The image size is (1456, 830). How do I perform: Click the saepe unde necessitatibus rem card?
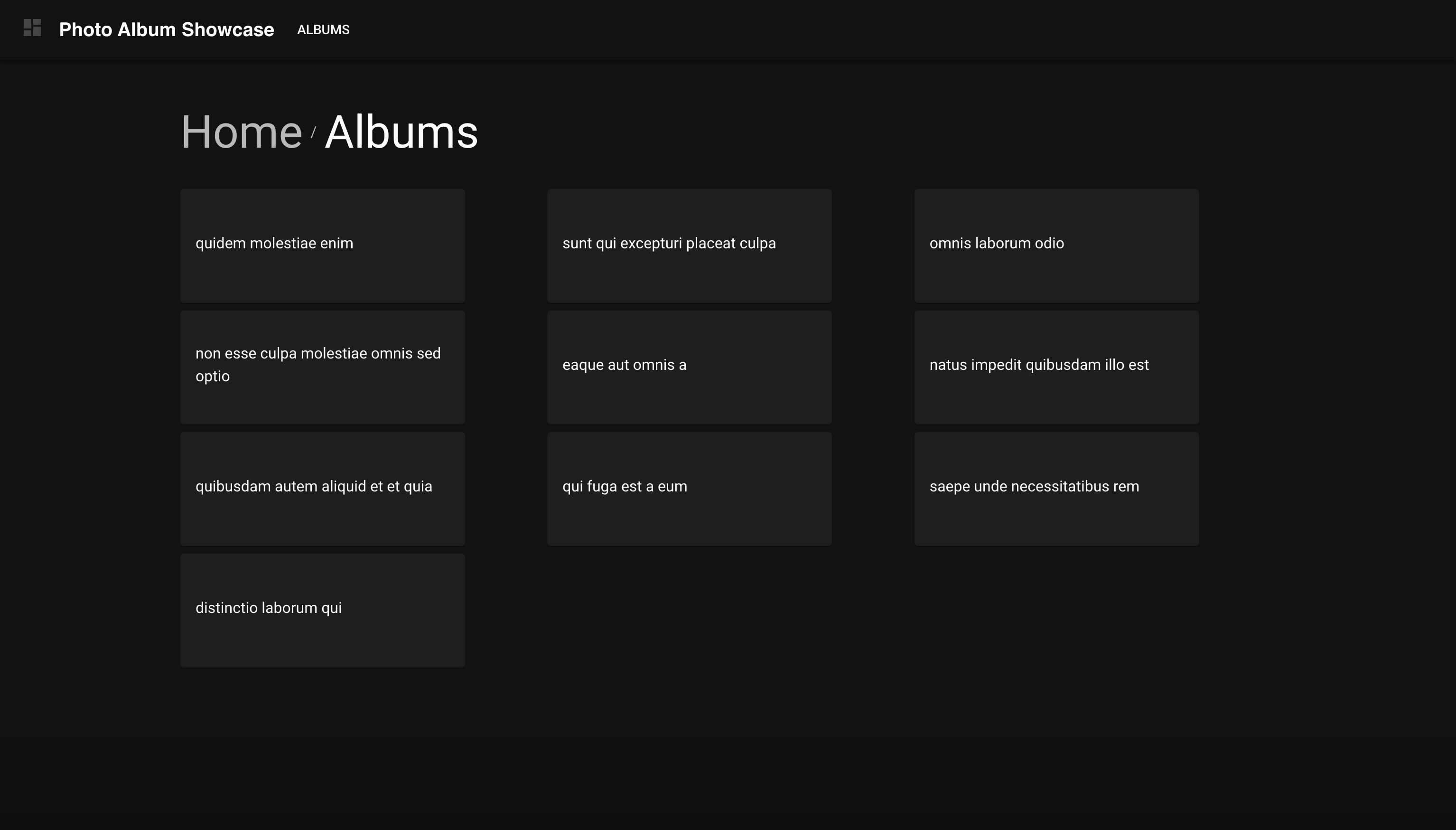click(x=1056, y=488)
